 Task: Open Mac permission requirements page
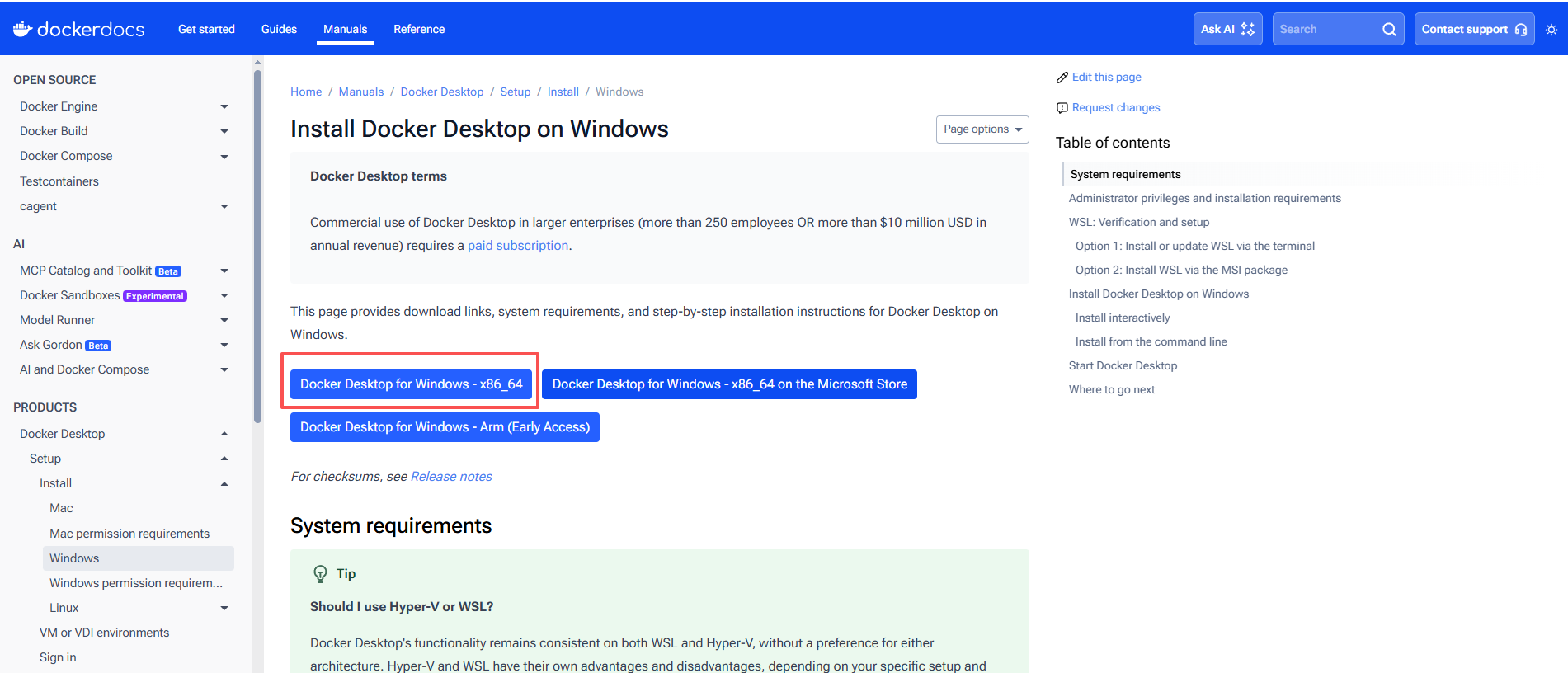[129, 534]
